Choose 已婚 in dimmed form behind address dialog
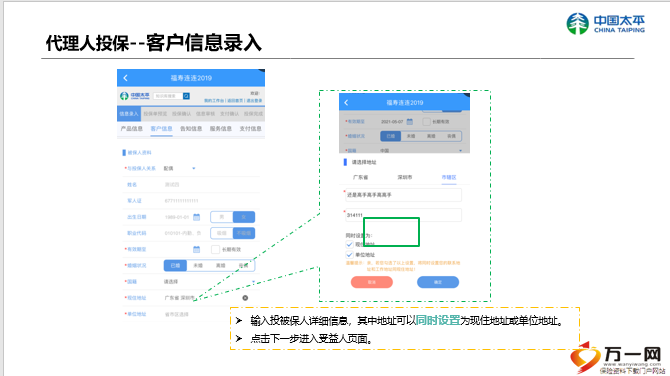 [x=391, y=136]
